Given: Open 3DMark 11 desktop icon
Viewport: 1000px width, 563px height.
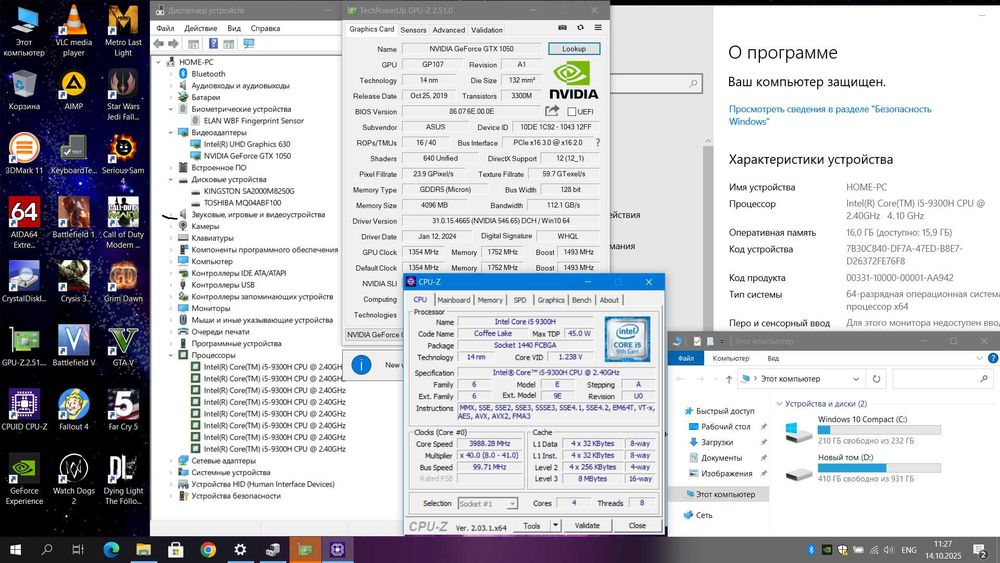Looking at the screenshot, I should click(x=24, y=154).
